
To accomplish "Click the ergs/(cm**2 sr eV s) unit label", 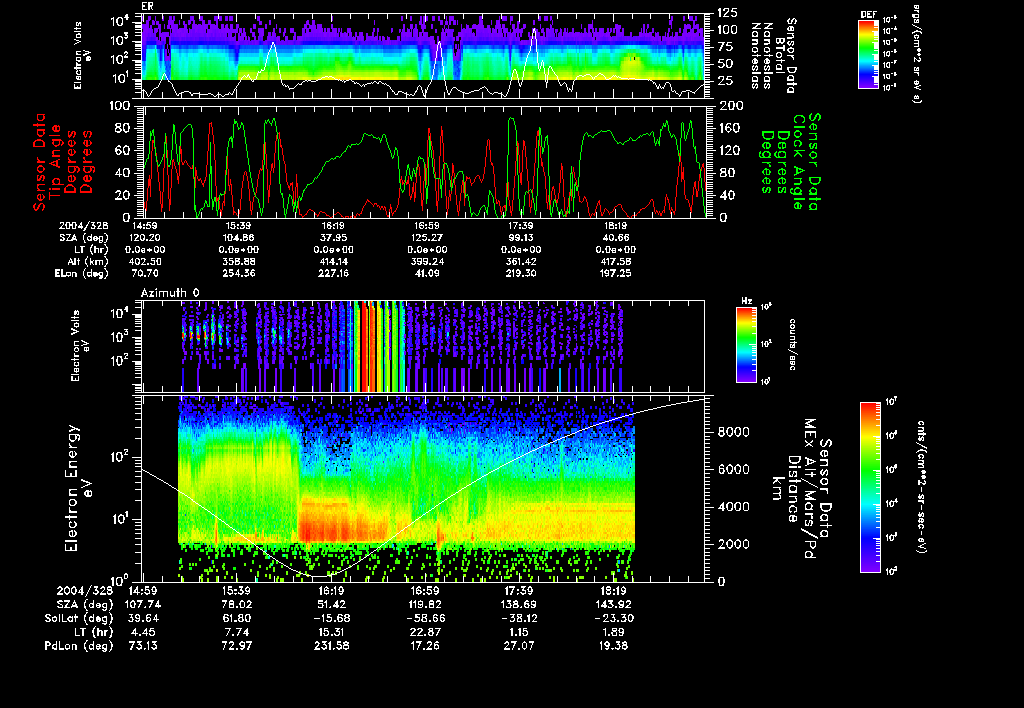I will (x=916, y=52).
